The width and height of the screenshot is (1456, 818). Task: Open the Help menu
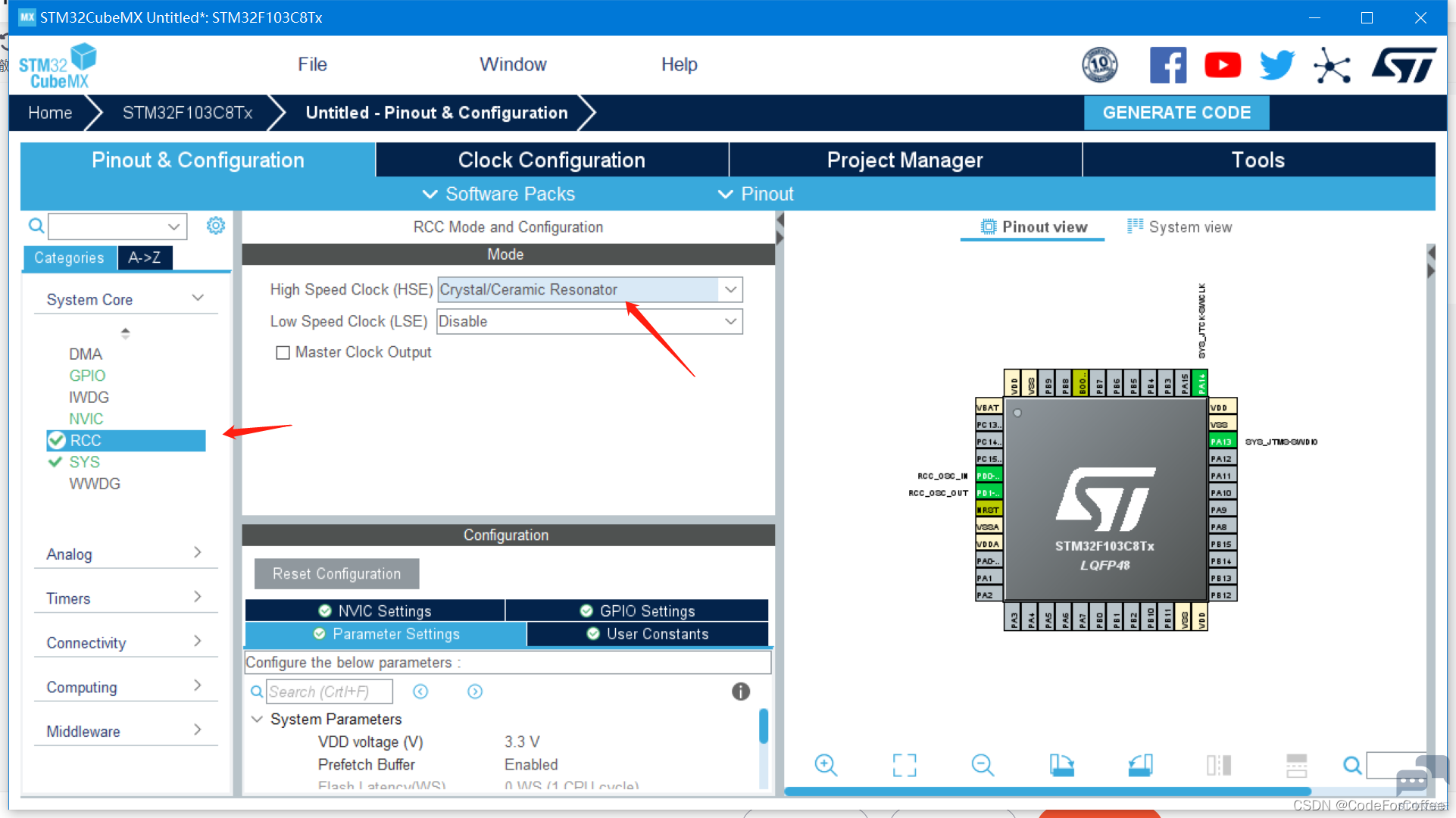[x=680, y=64]
